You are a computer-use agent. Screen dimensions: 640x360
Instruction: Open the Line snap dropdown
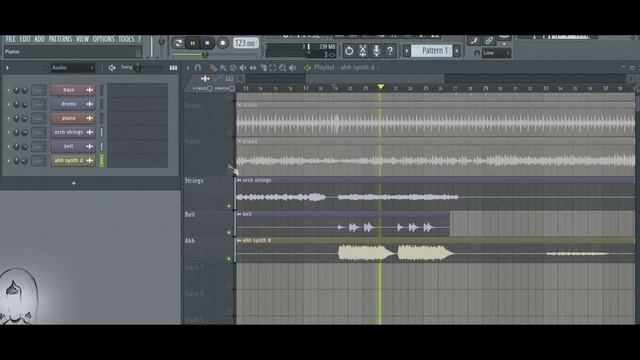[496, 53]
